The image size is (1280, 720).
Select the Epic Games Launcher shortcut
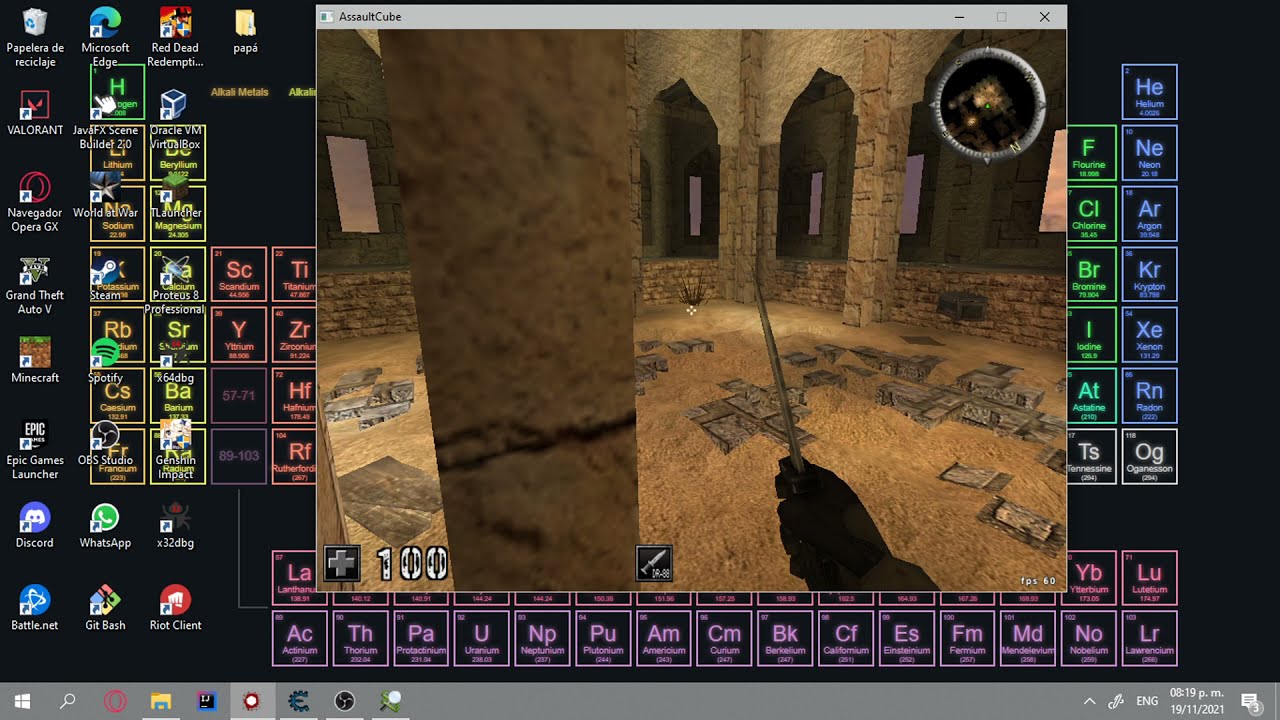(35, 450)
